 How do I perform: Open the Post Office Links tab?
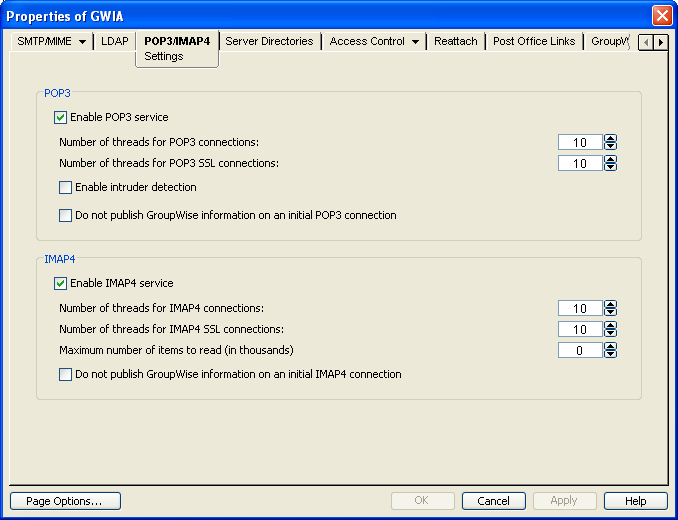[534, 41]
